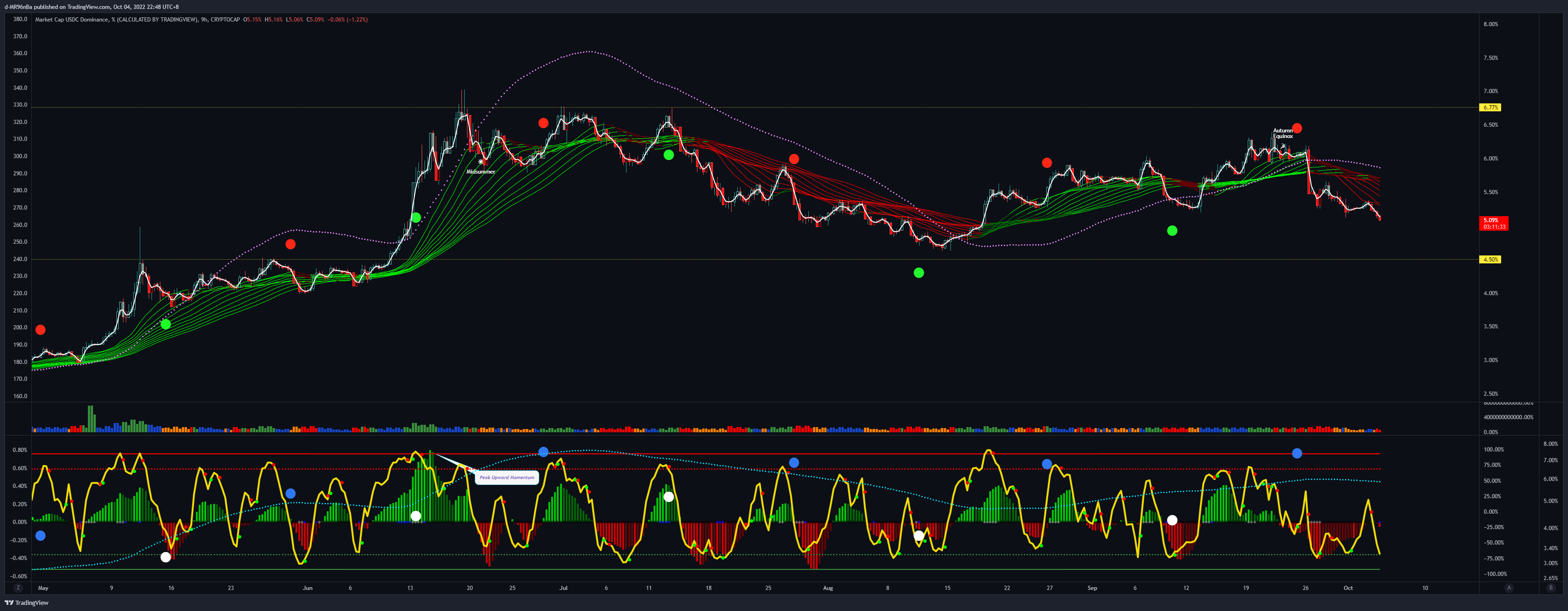Click the -0.06% (-1.22%) change value
The image size is (1568, 611).
point(347,20)
